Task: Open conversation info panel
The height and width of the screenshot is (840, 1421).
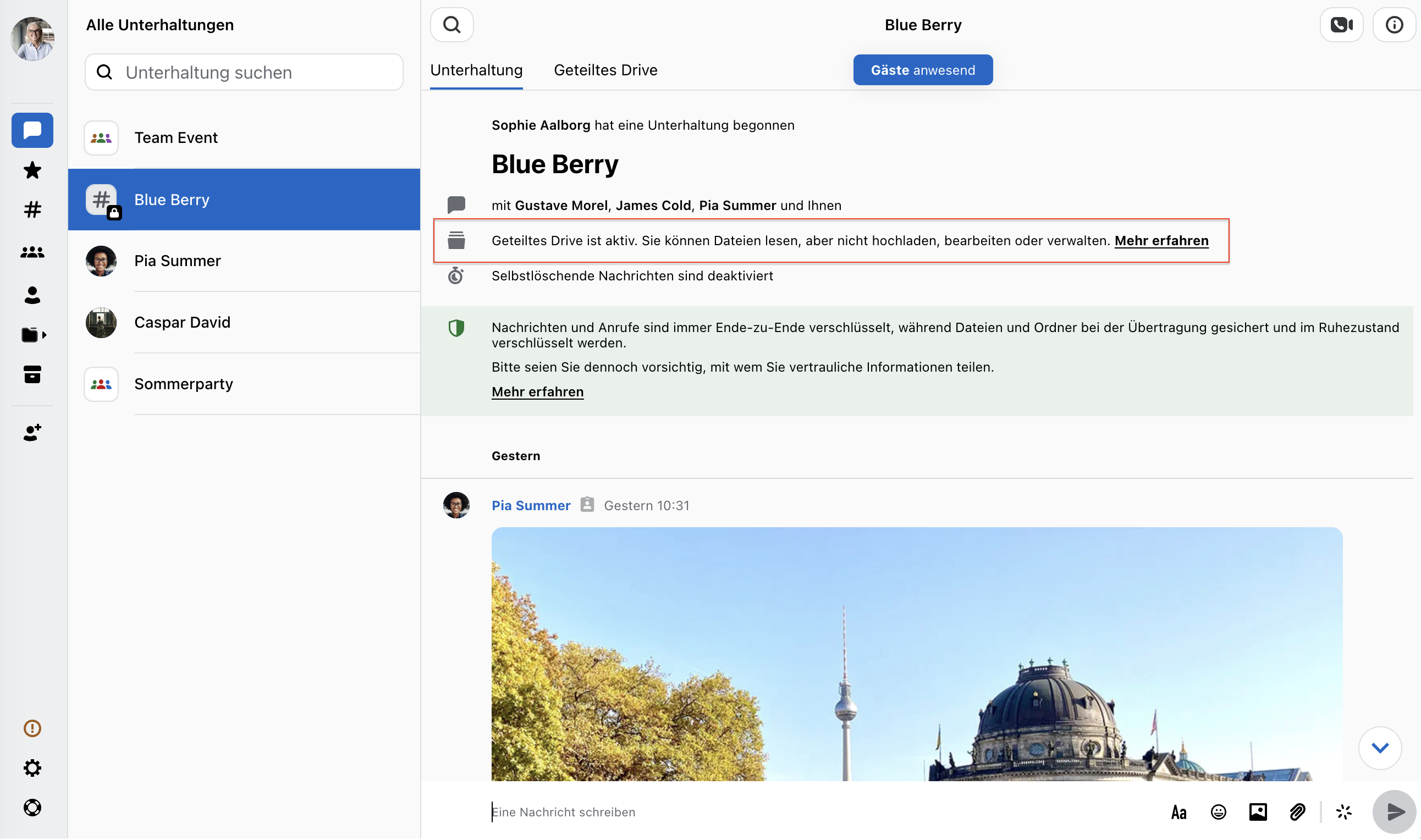Action: click(1394, 25)
